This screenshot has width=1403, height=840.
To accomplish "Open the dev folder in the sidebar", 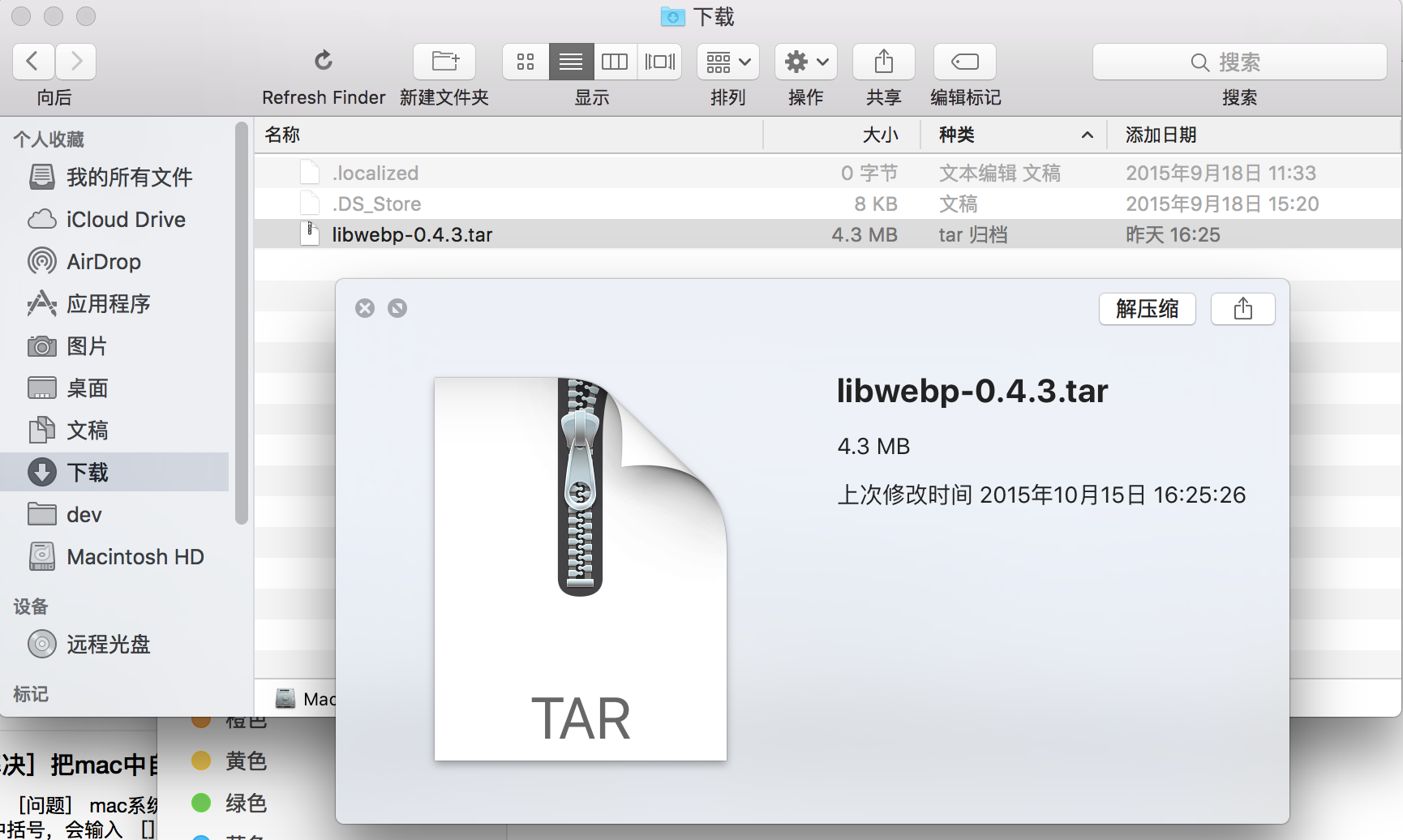I will point(114,514).
